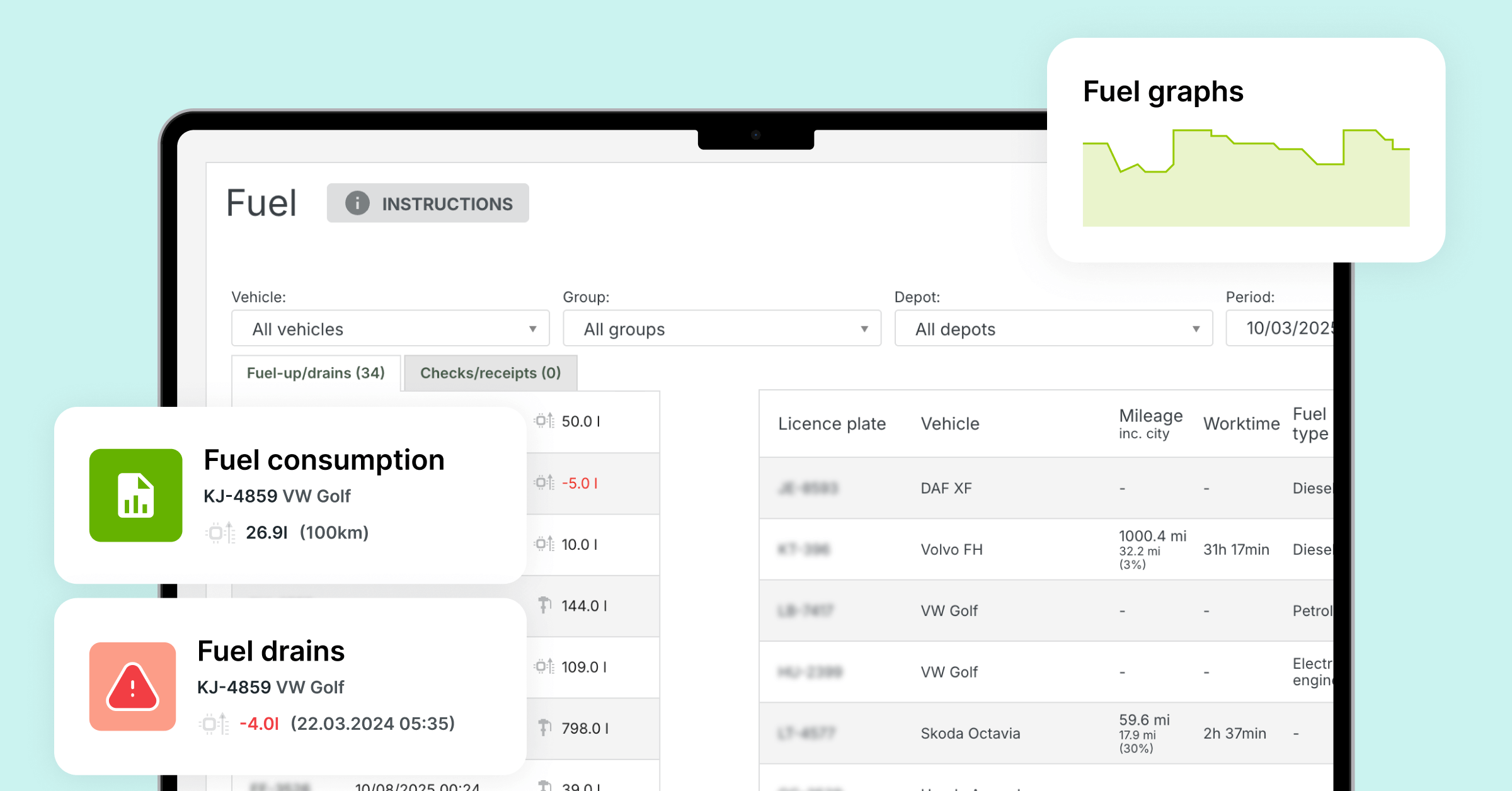This screenshot has width=1512, height=791.
Task: Select the Fuel-up/drains (34) tab
Action: tap(316, 373)
